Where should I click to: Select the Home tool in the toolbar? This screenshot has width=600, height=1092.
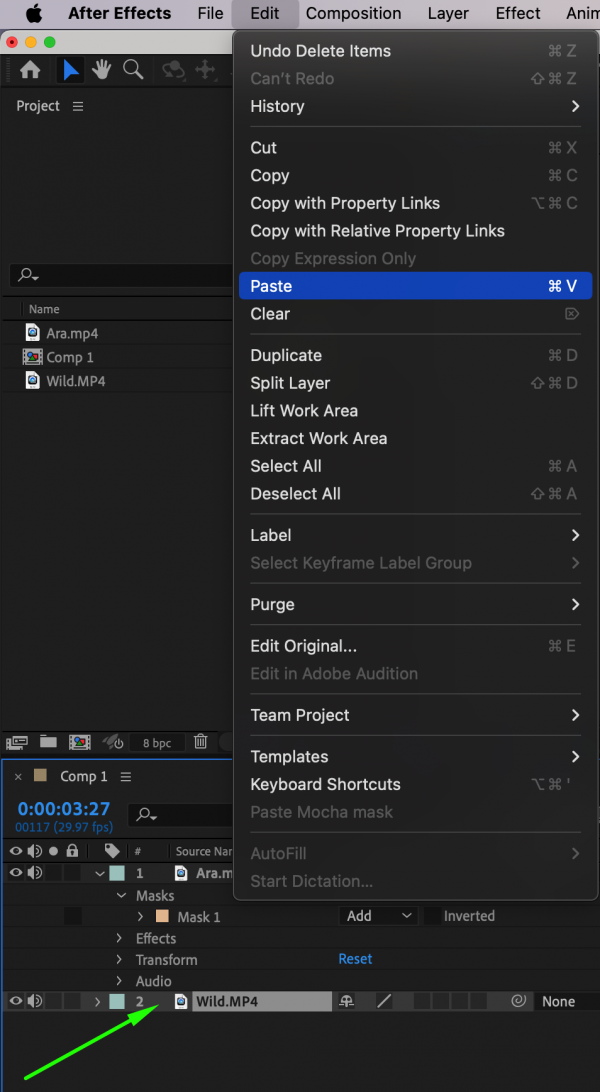coord(29,70)
